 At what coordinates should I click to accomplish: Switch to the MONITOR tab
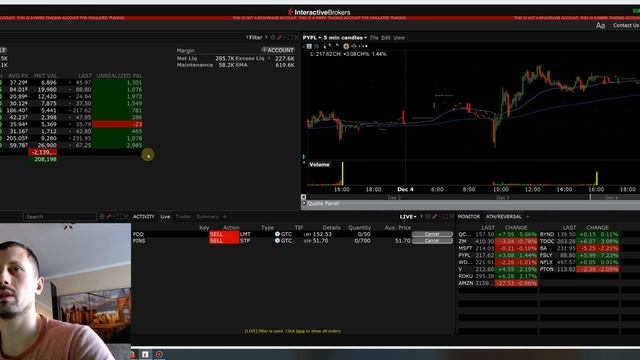[x=469, y=217]
